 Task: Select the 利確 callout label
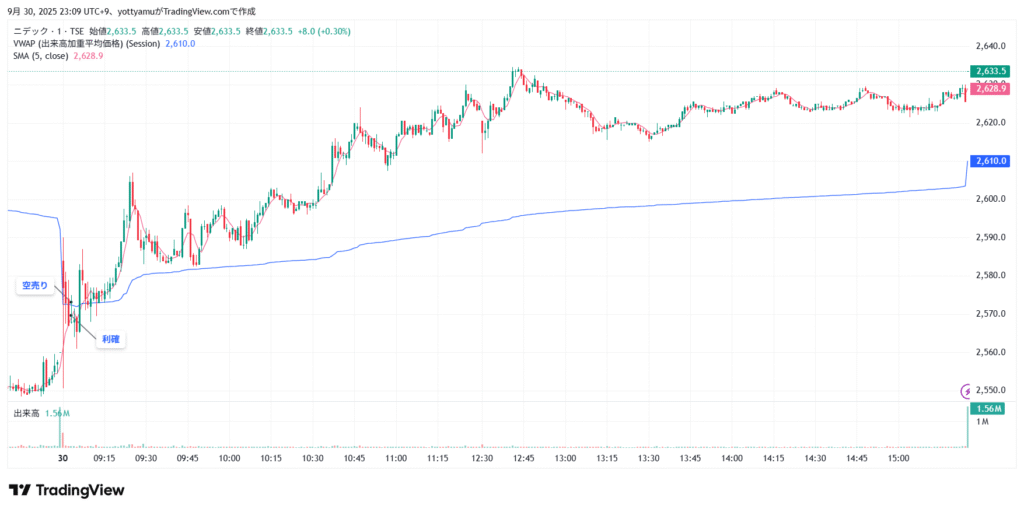pos(111,340)
